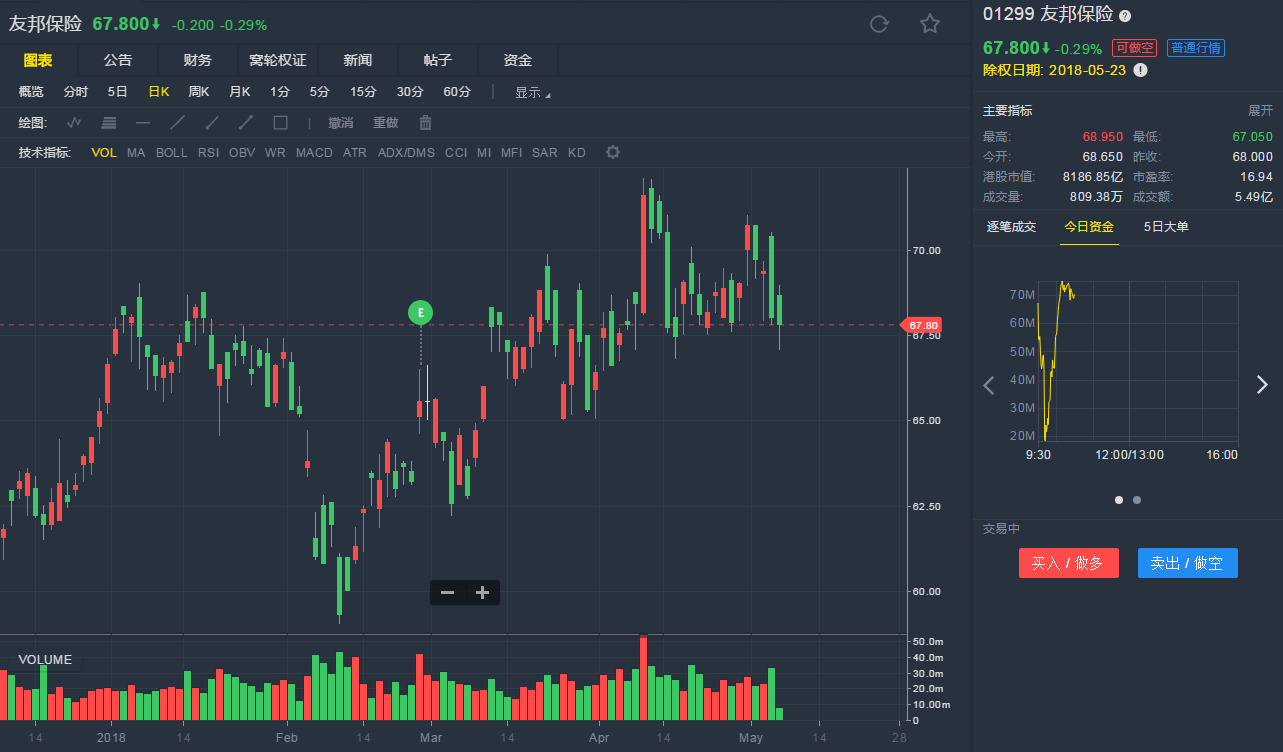Select 分时 intraday view
Viewport: 1283px width, 752px height.
[75, 92]
